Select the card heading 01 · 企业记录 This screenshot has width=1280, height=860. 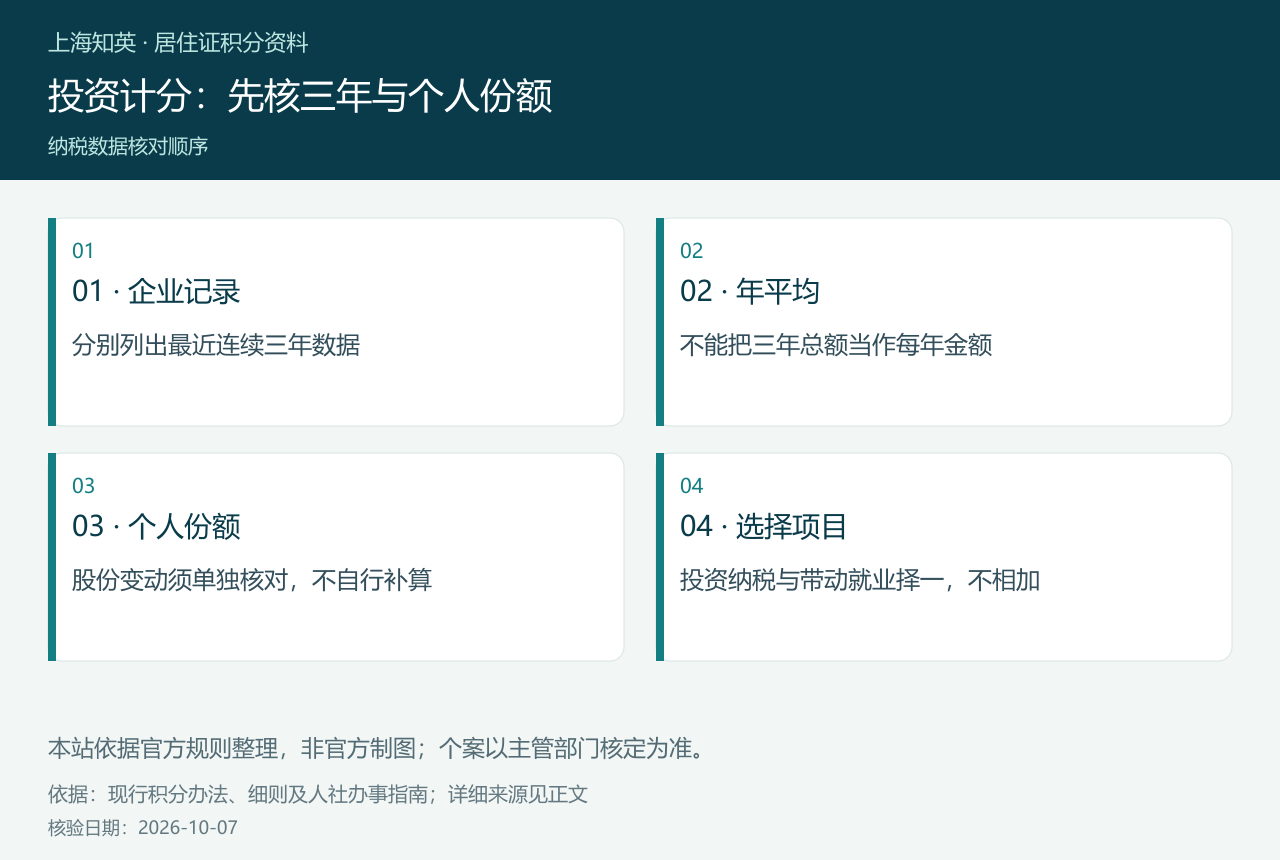[156, 291]
